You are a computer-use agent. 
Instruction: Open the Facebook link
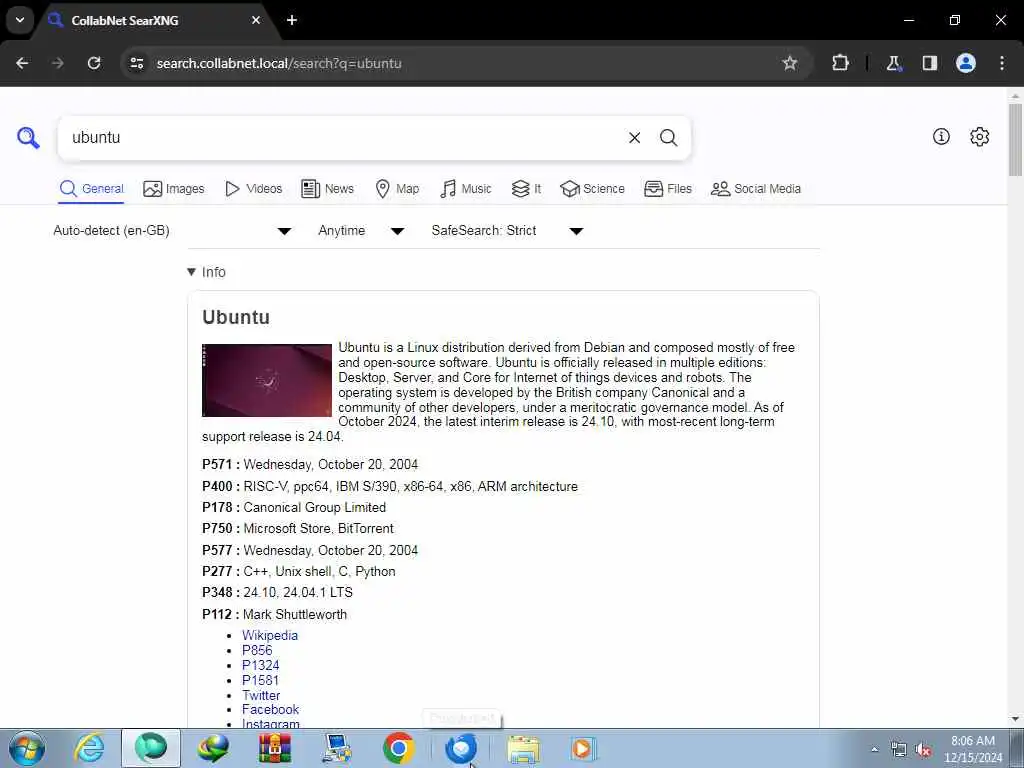270,709
